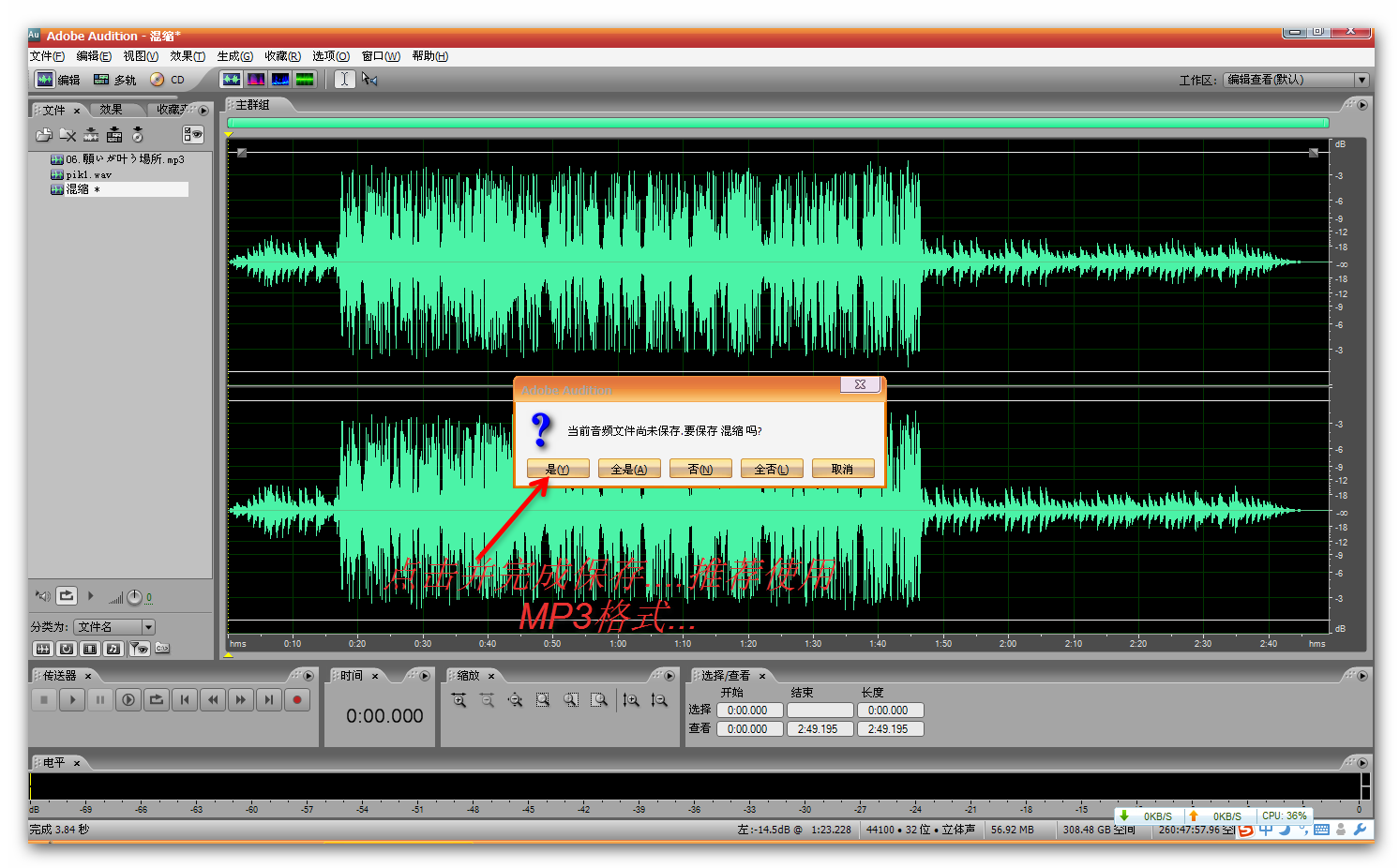Open the 编辑(E) menu

tap(94, 56)
